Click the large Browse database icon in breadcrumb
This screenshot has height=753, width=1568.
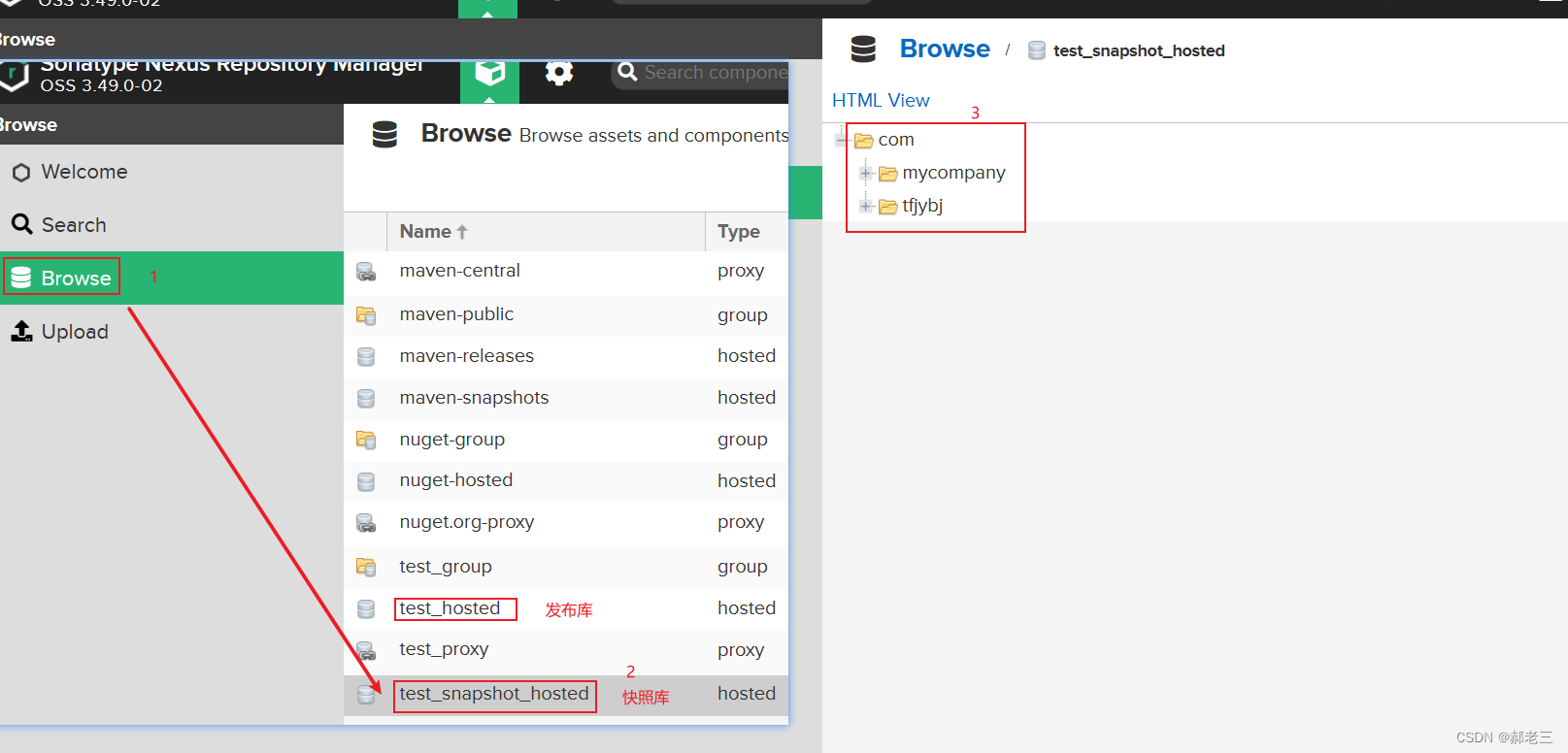[863, 49]
